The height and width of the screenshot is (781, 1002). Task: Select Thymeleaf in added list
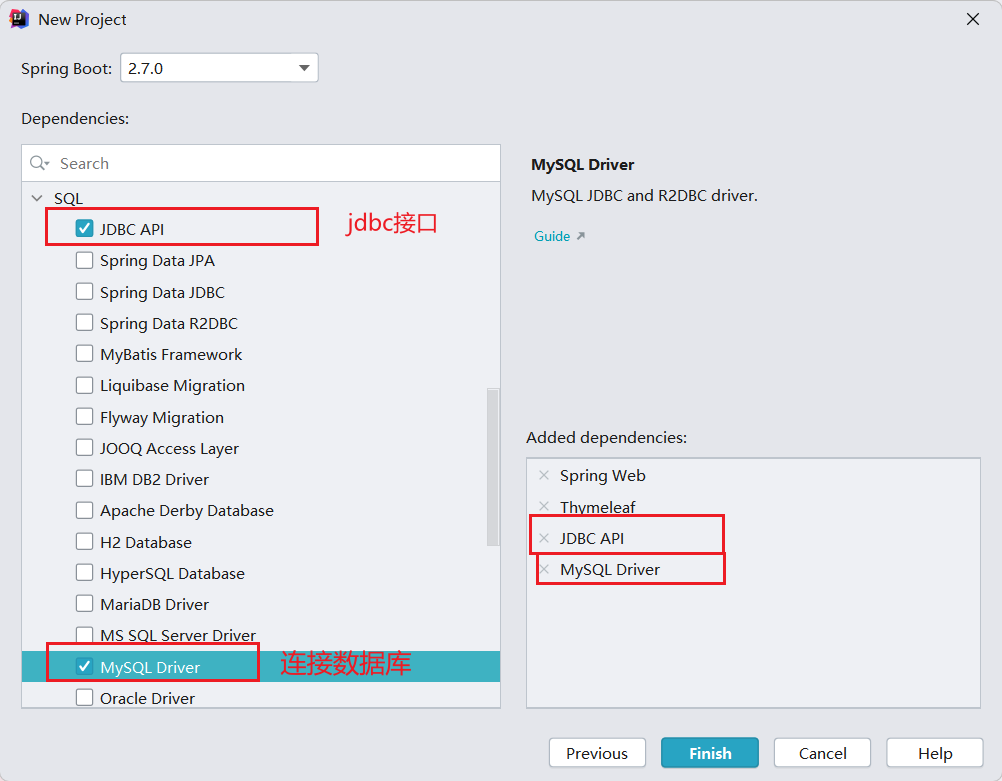pyautogui.click(x=597, y=507)
